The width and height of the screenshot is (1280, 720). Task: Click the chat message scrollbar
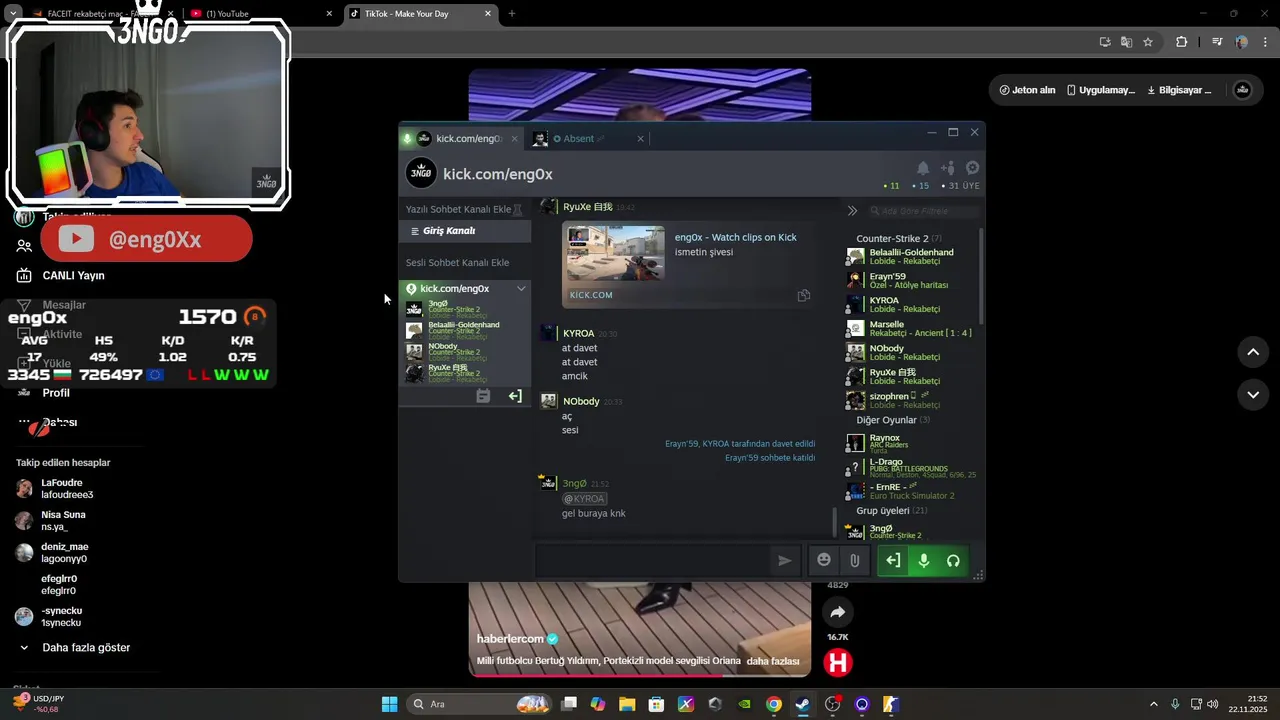(x=835, y=521)
